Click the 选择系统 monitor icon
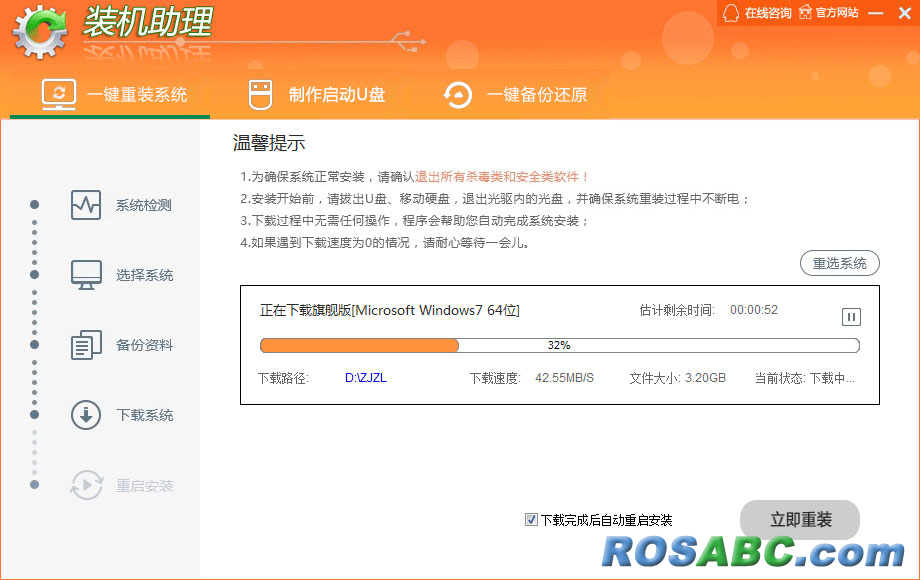This screenshot has width=920, height=580. tap(86, 275)
